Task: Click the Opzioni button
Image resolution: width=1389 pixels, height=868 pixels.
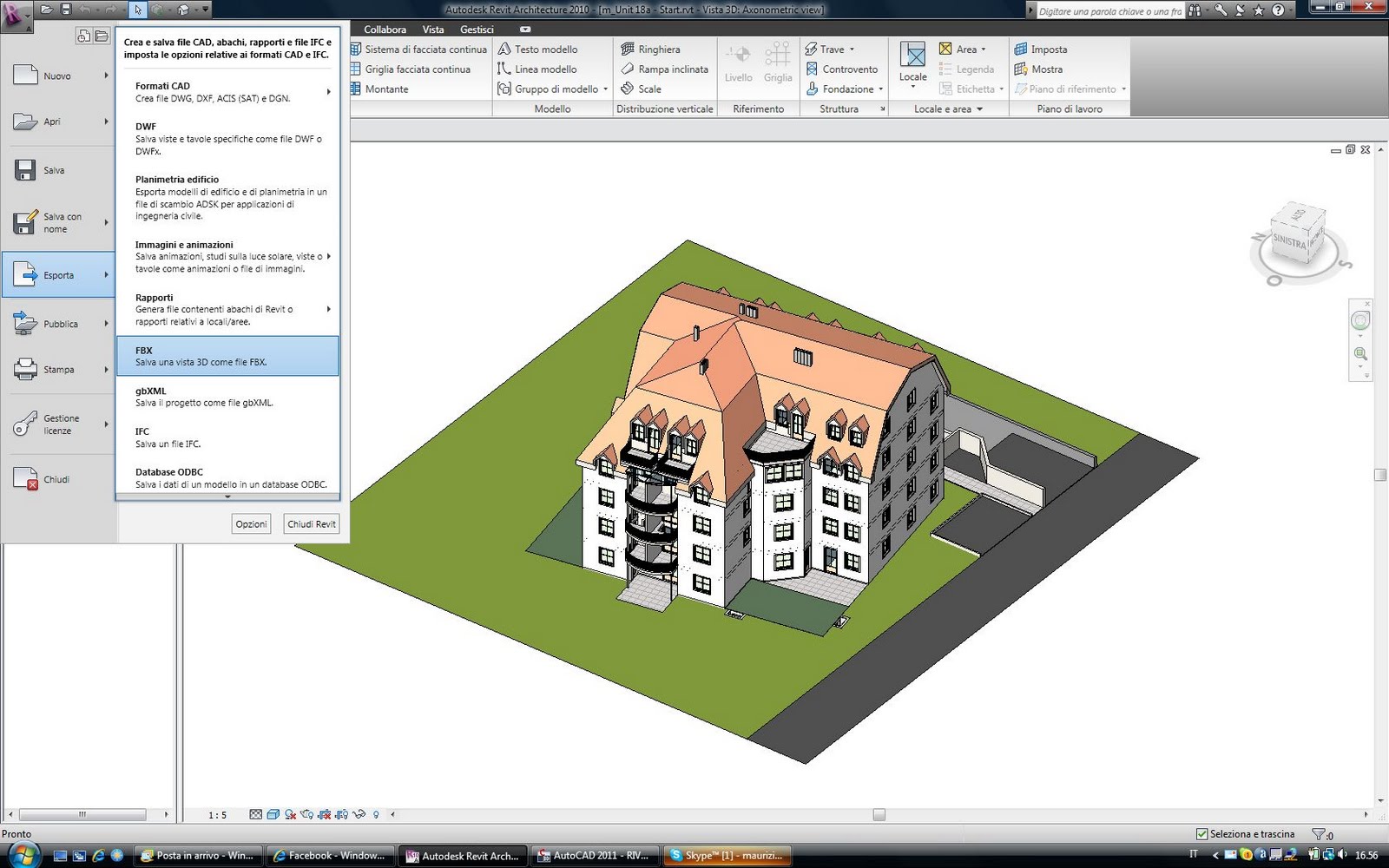Action: (x=251, y=524)
